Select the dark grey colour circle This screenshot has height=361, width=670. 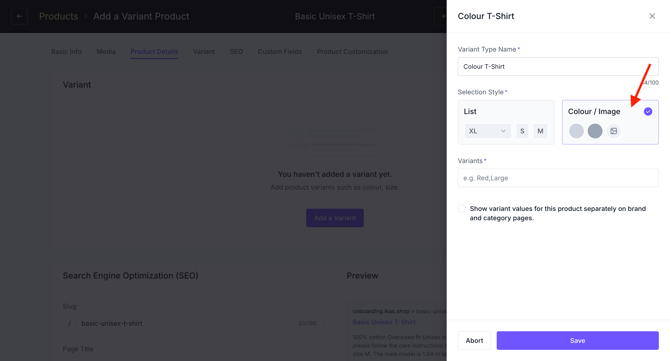click(595, 131)
